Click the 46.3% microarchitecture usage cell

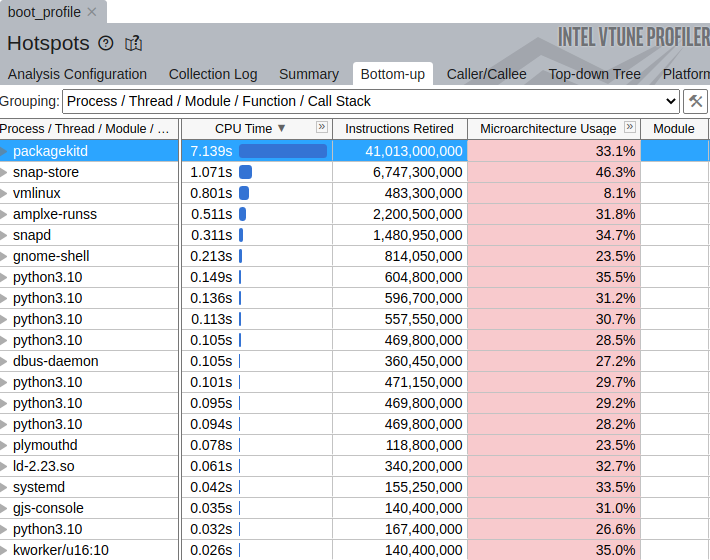(x=554, y=172)
